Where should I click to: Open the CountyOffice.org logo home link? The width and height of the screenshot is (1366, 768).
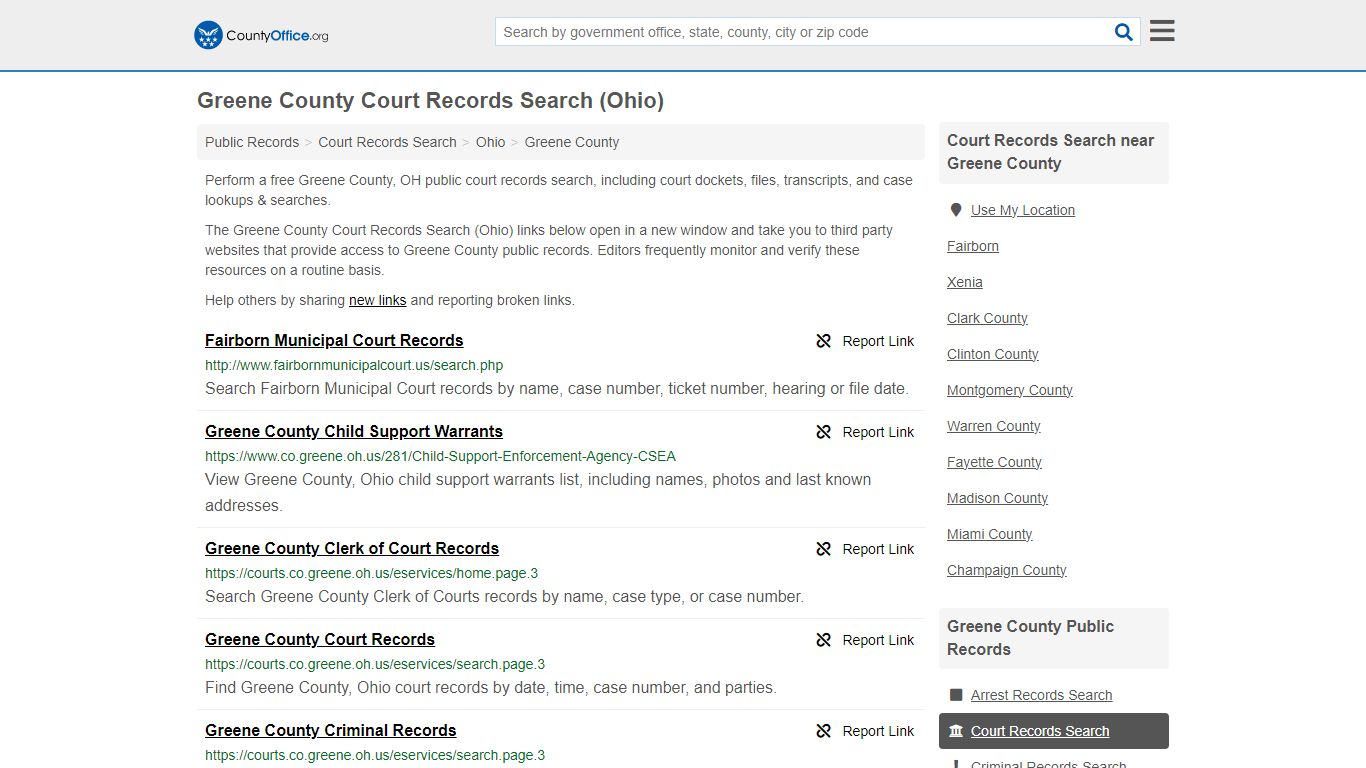pos(261,35)
